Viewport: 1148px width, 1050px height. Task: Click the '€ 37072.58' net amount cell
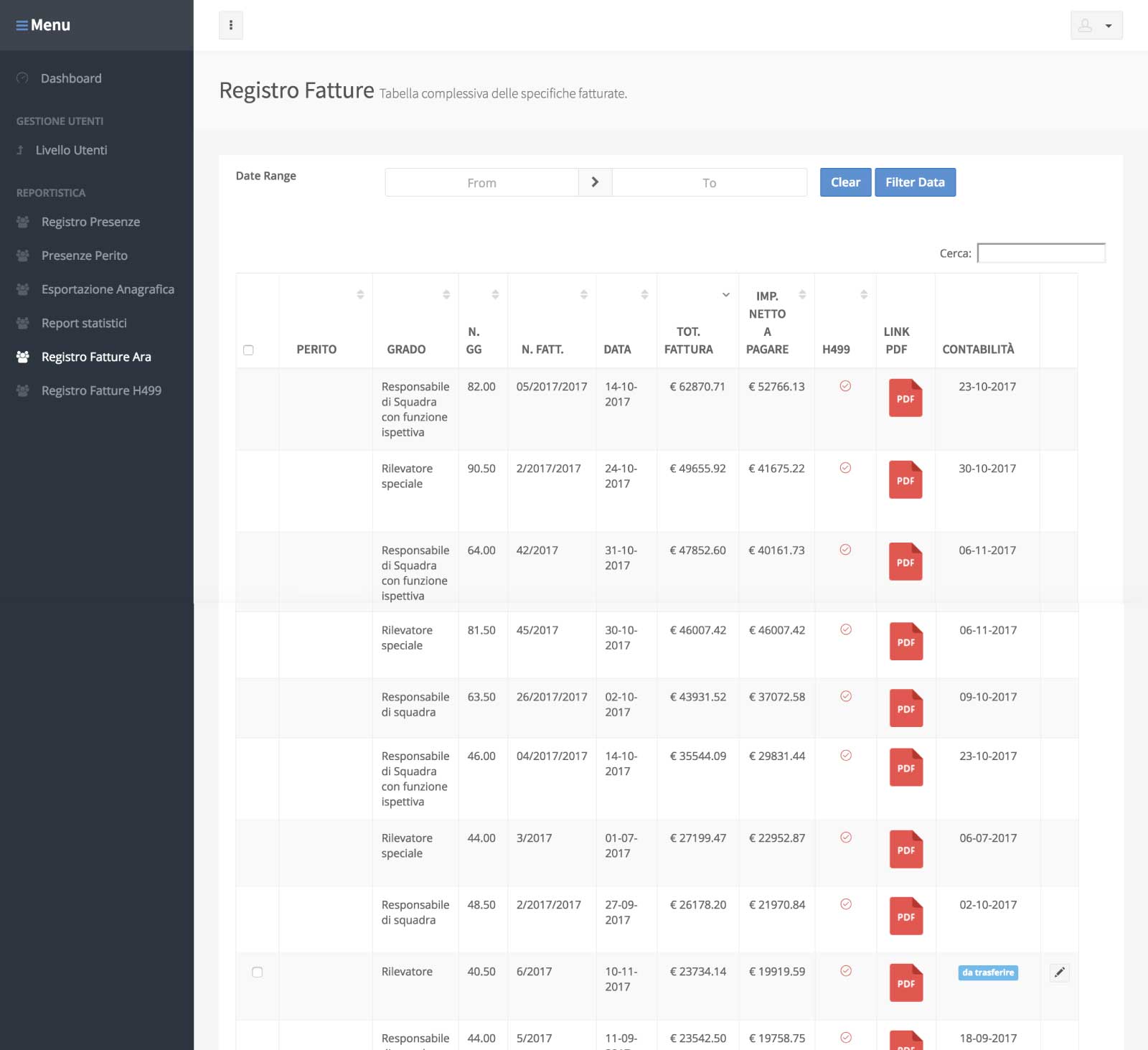777,696
